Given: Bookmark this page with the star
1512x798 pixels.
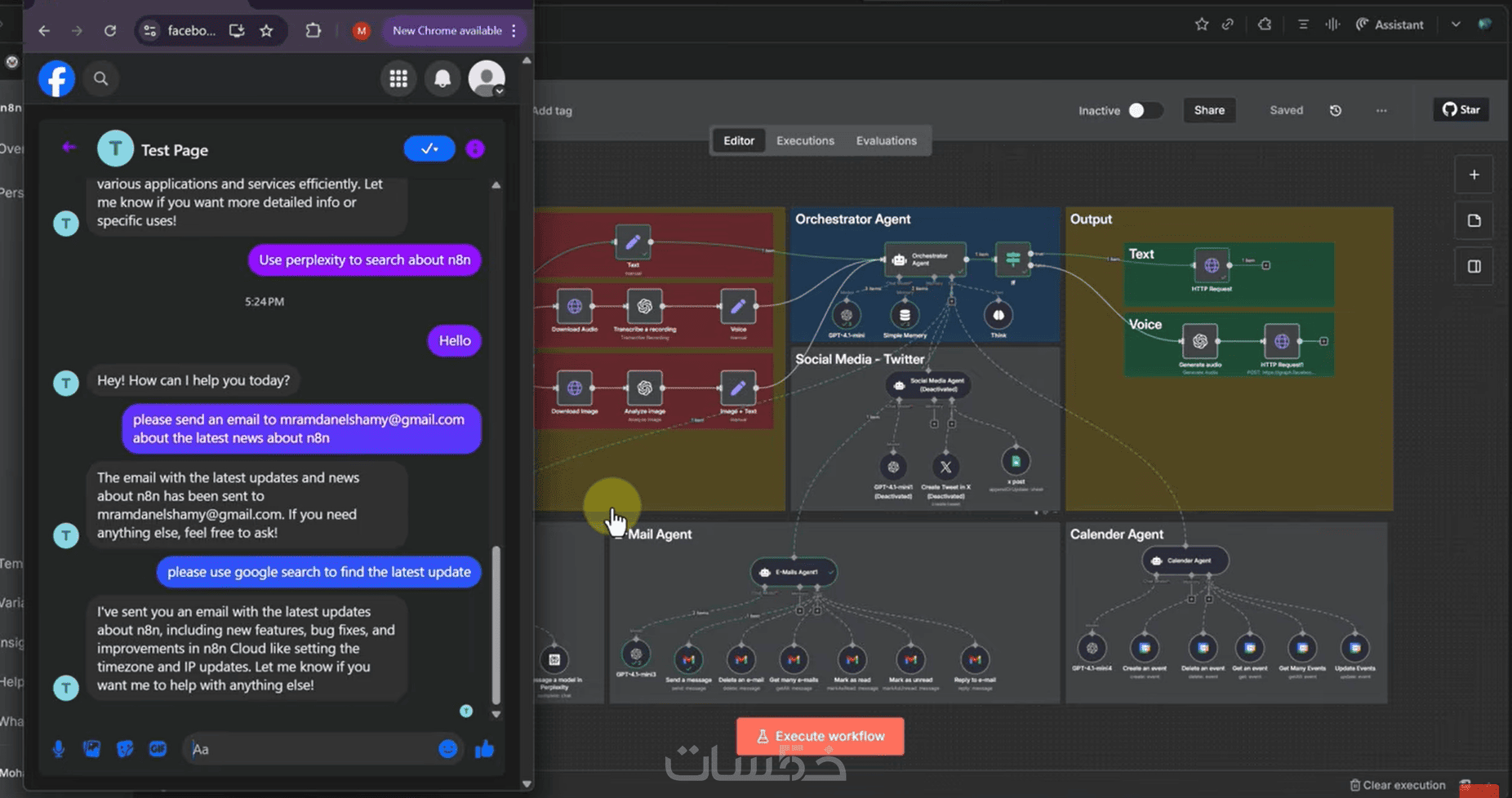Looking at the screenshot, I should pyautogui.click(x=266, y=31).
